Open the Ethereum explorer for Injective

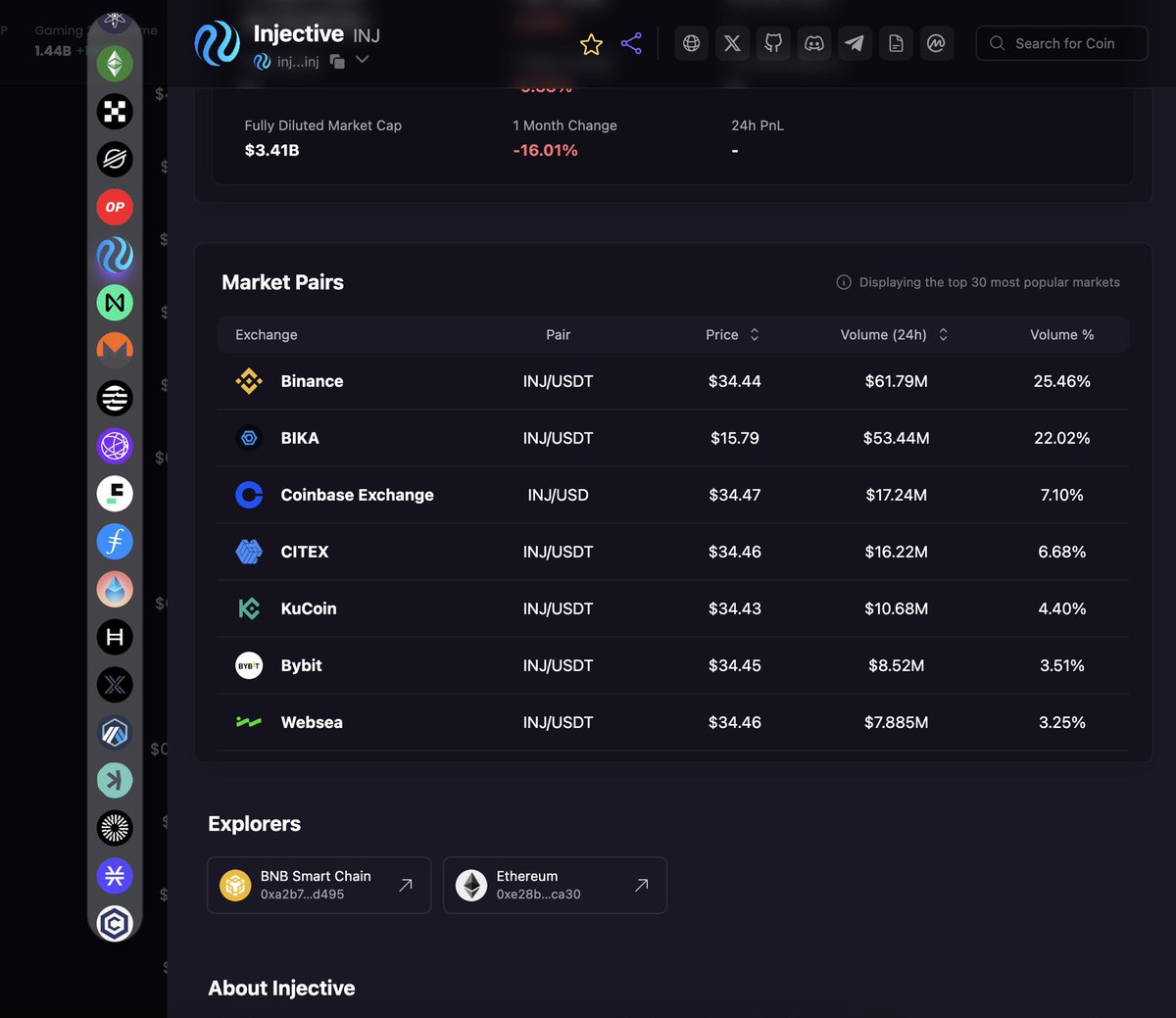click(555, 885)
